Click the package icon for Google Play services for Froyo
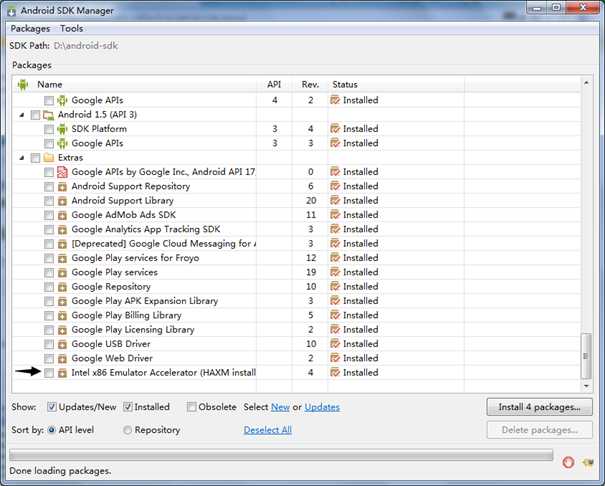The width and height of the screenshot is (605, 486). click(x=62, y=259)
